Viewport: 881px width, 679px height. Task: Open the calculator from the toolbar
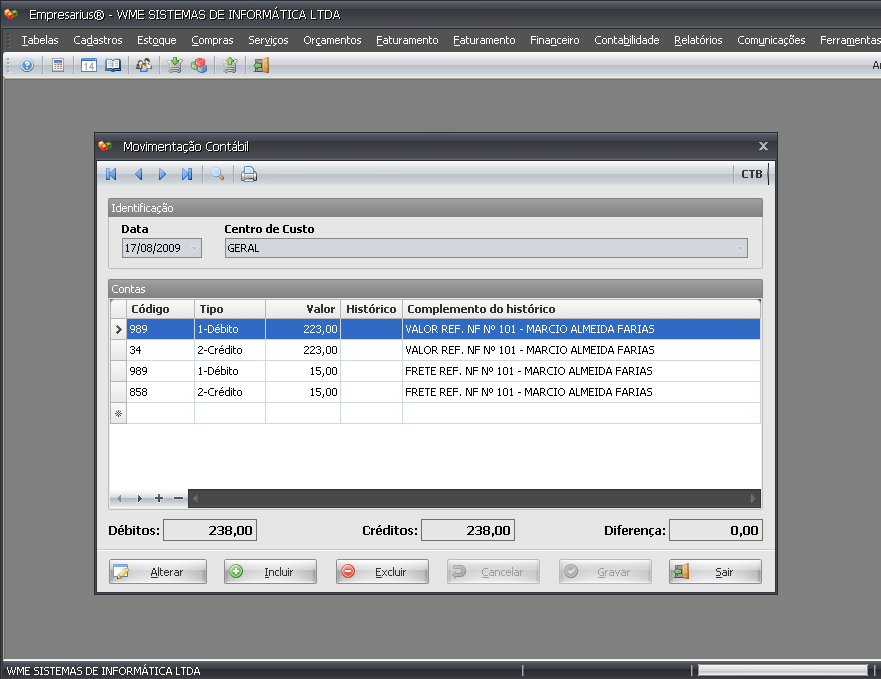coord(58,65)
